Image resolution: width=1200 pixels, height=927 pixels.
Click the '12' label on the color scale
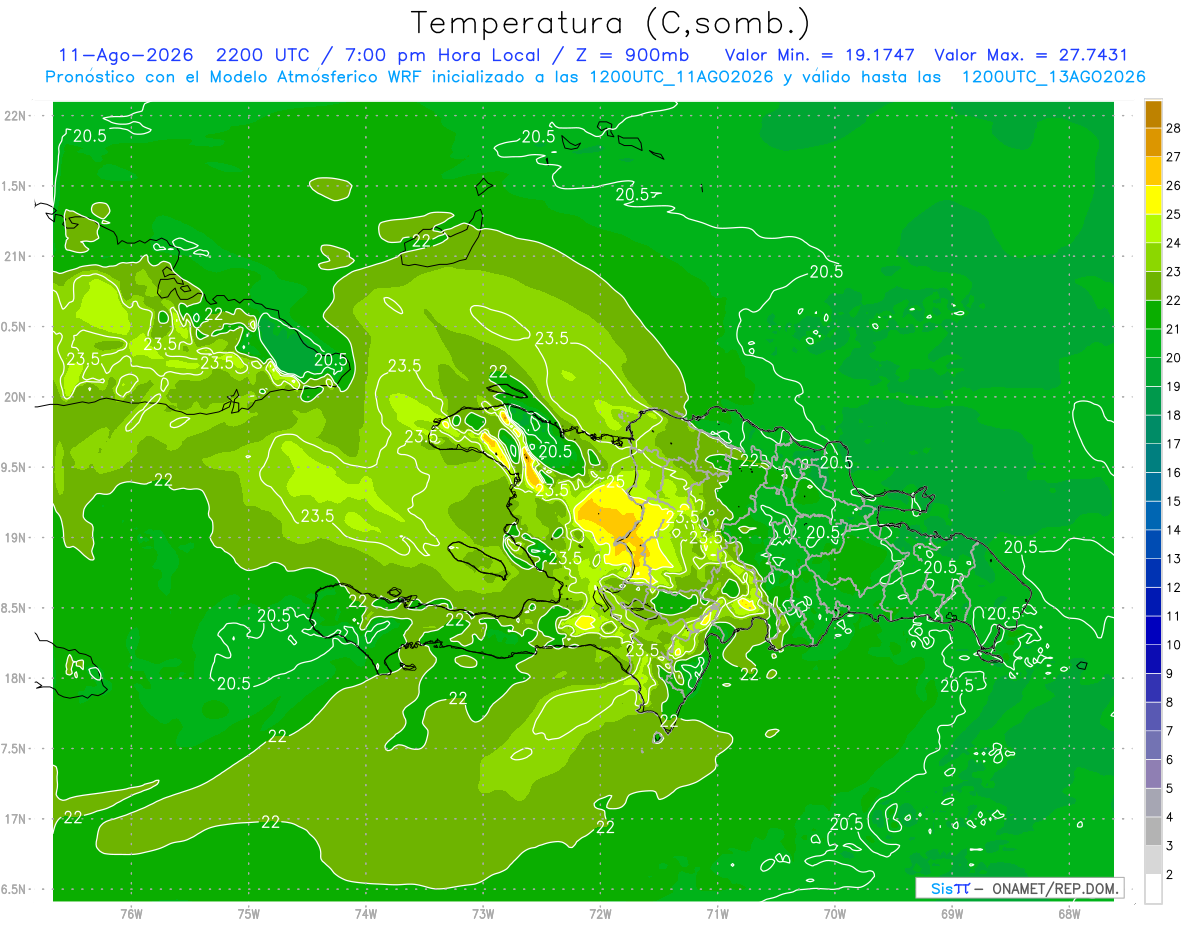tap(1173, 587)
